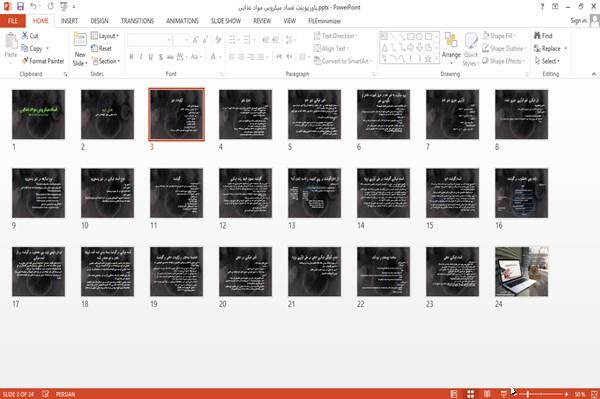Center text alignment icon
The width and height of the screenshot is (600, 399).
[x=241, y=57]
